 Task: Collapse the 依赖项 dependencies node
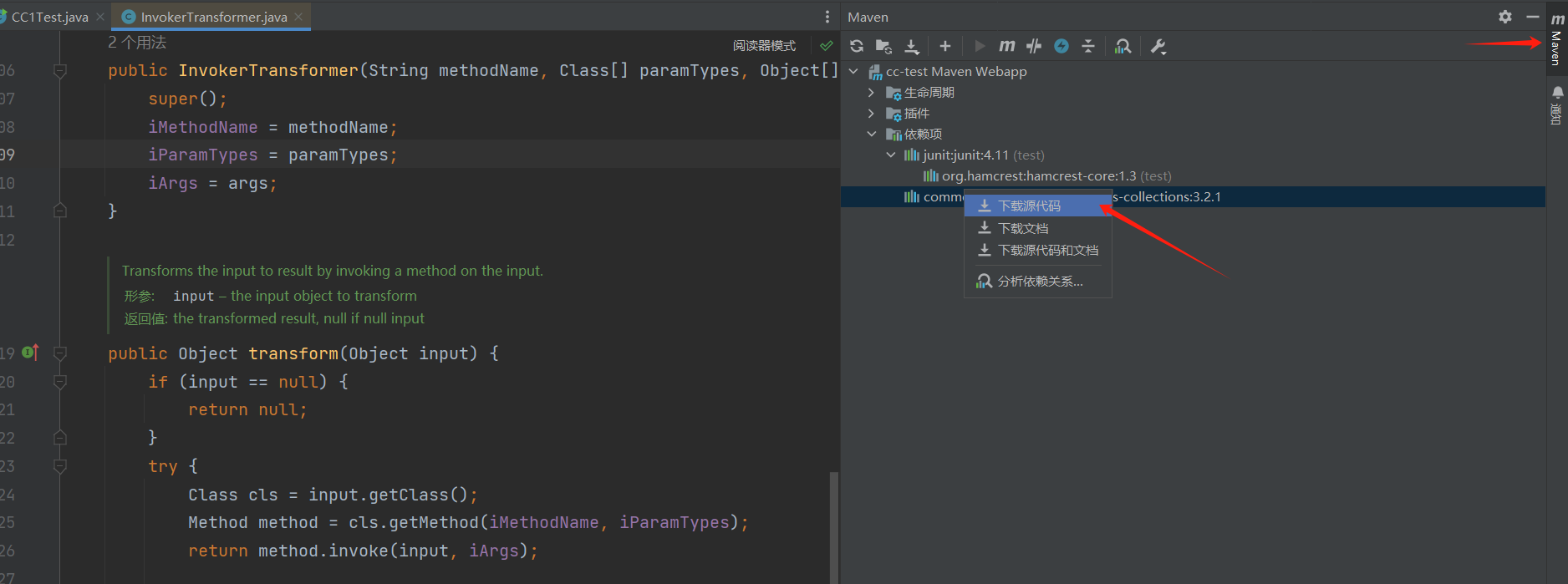pos(871,135)
